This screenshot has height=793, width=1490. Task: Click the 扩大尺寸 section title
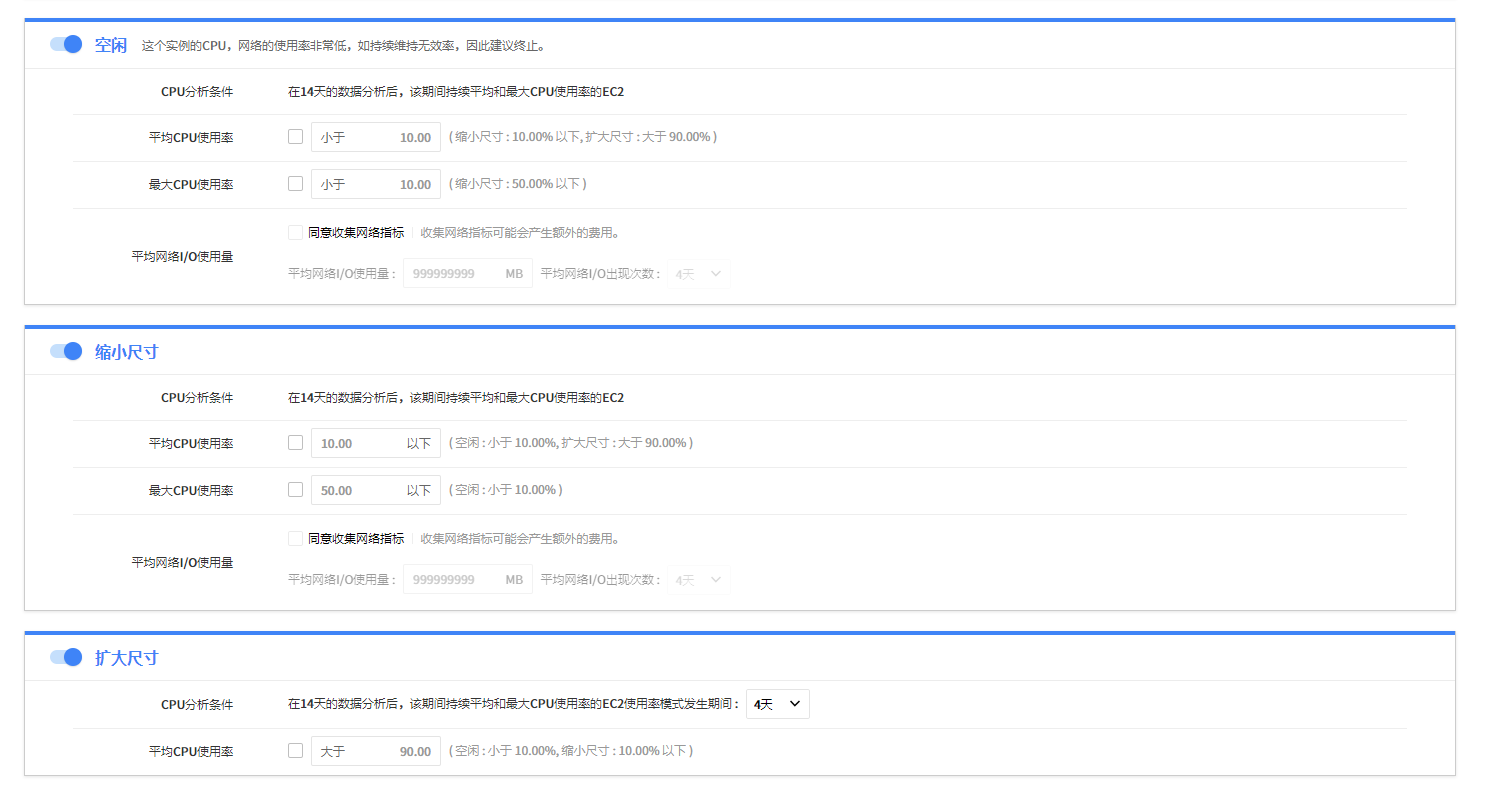click(x=127, y=658)
